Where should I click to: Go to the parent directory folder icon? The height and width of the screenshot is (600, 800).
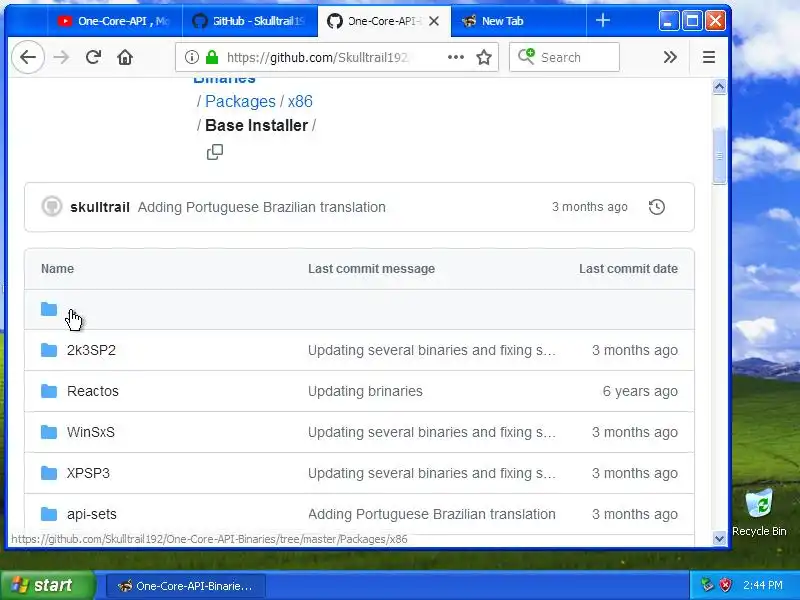tap(49, 309)
